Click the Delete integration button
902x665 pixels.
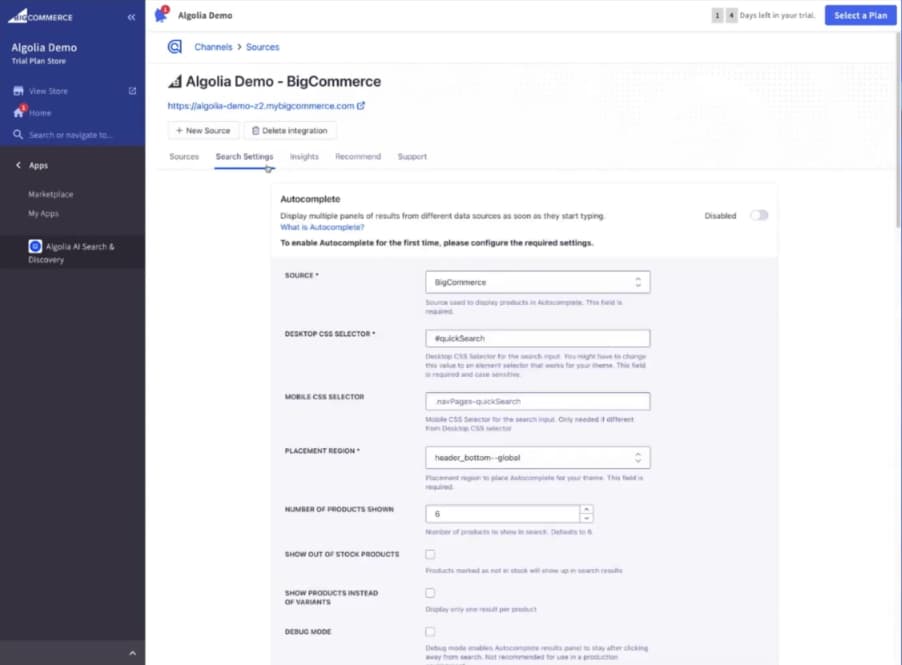[290, 131]
